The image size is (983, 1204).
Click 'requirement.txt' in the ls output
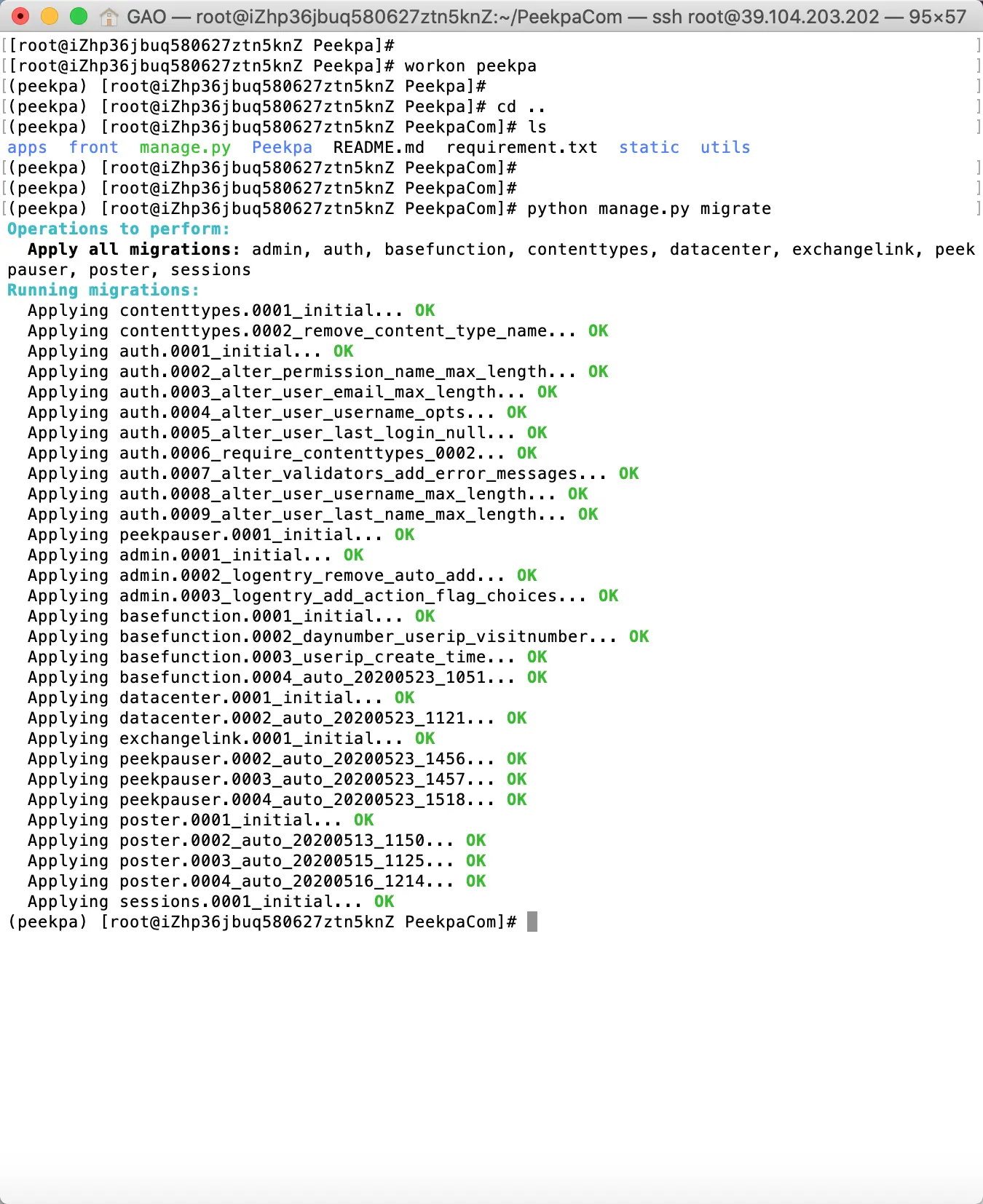521,148
